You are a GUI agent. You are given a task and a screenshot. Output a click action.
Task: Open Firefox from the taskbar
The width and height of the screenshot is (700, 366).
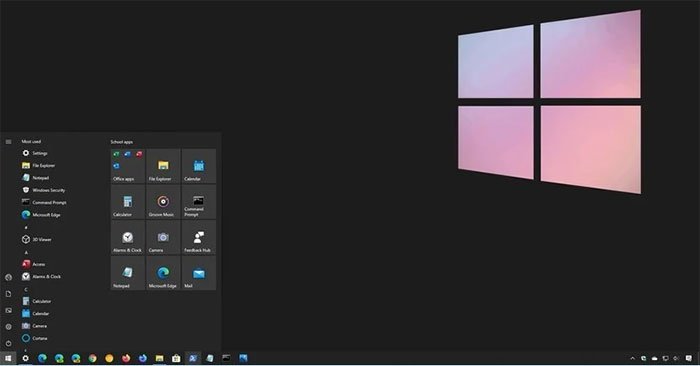pyautogui.click(x=126, y=358)
